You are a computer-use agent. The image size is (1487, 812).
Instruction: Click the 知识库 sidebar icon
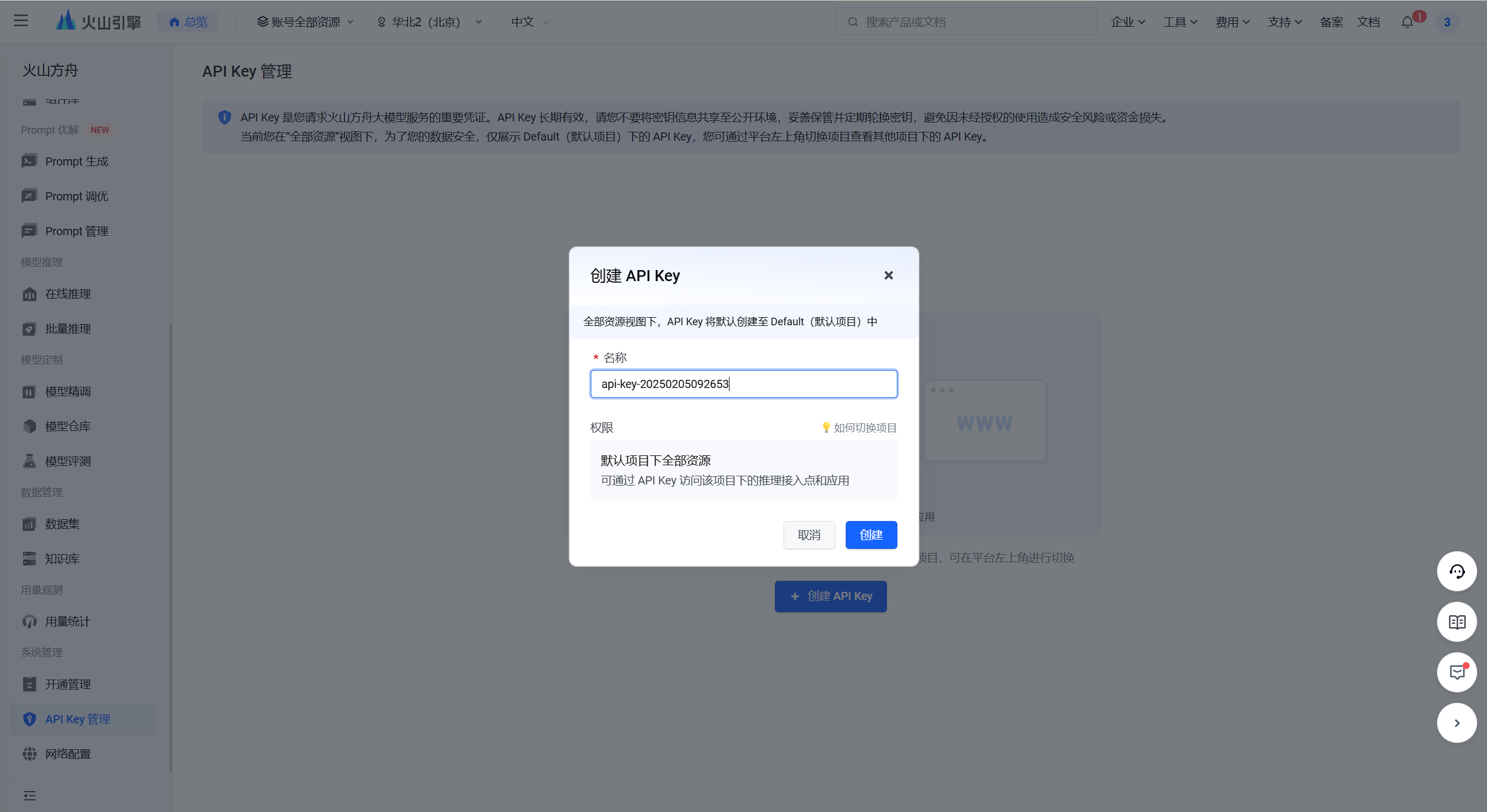(29, 559)
